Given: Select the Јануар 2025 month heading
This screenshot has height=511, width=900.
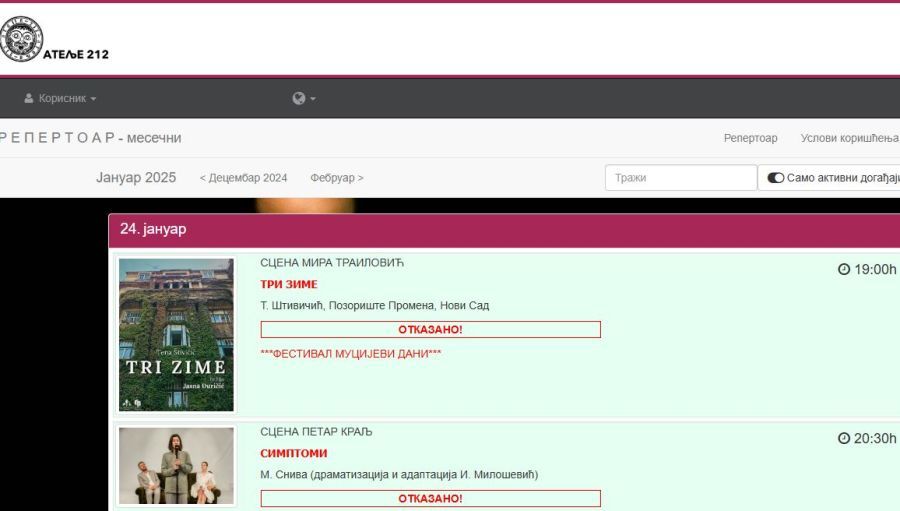Looking at the screenshot, I should pos(136,177).
